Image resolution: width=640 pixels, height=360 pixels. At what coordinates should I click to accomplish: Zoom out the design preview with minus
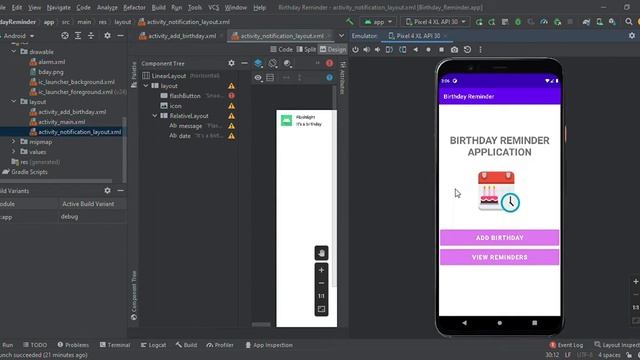tap(321, 283)
